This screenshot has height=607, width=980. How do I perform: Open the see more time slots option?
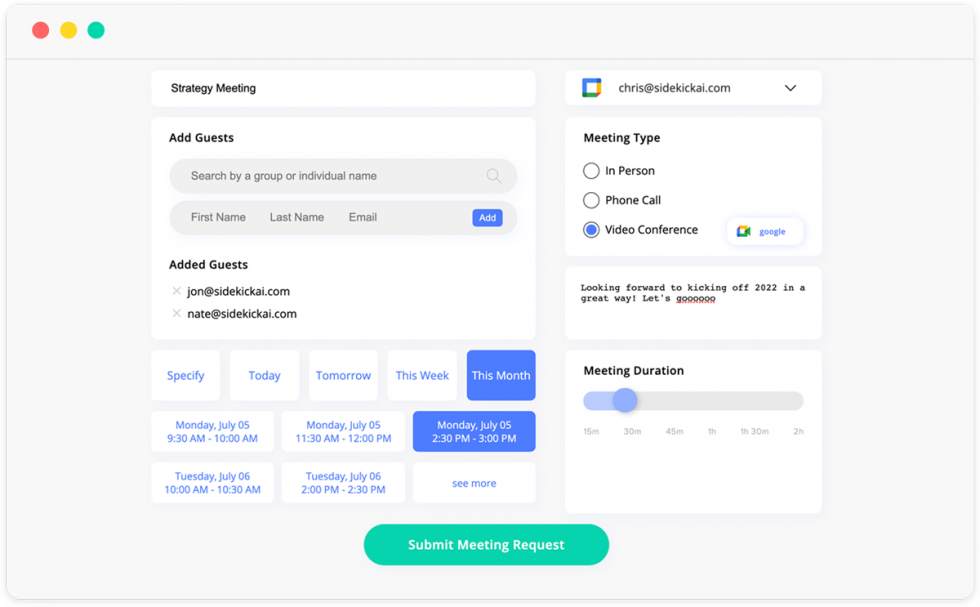473,482
